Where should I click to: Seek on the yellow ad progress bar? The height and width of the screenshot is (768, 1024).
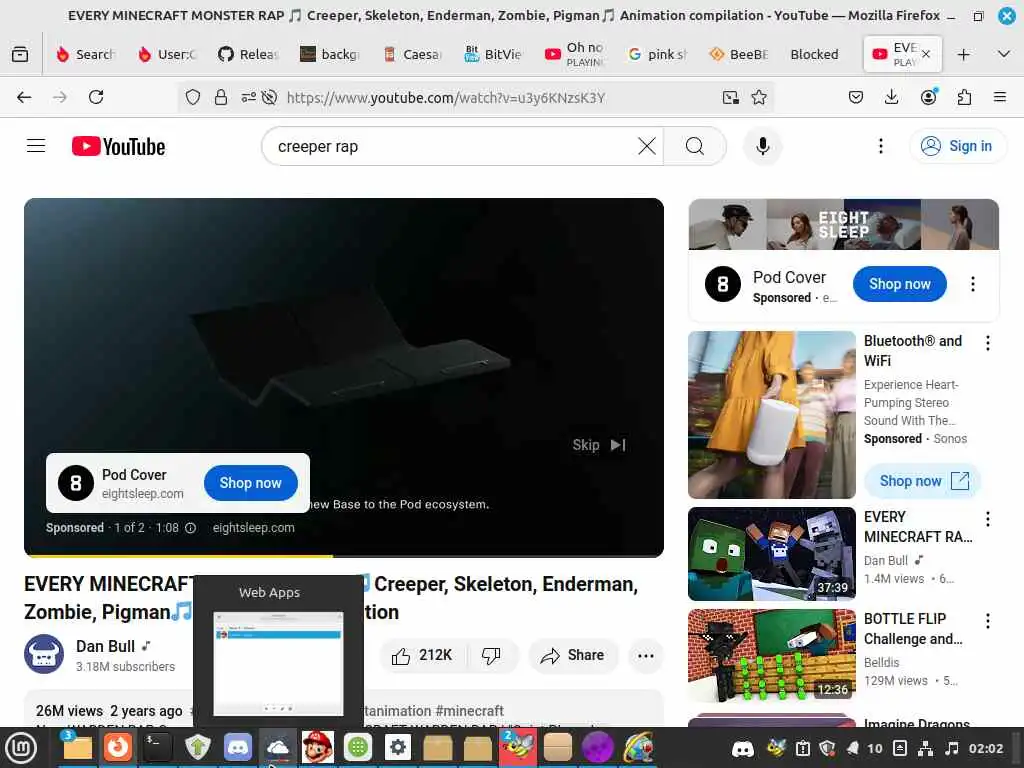(344, 556)
